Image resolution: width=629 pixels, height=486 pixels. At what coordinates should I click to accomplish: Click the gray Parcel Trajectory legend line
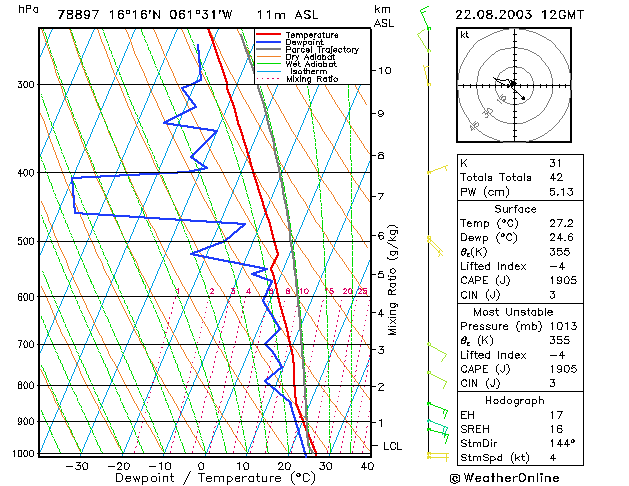[x=268, y=49]
